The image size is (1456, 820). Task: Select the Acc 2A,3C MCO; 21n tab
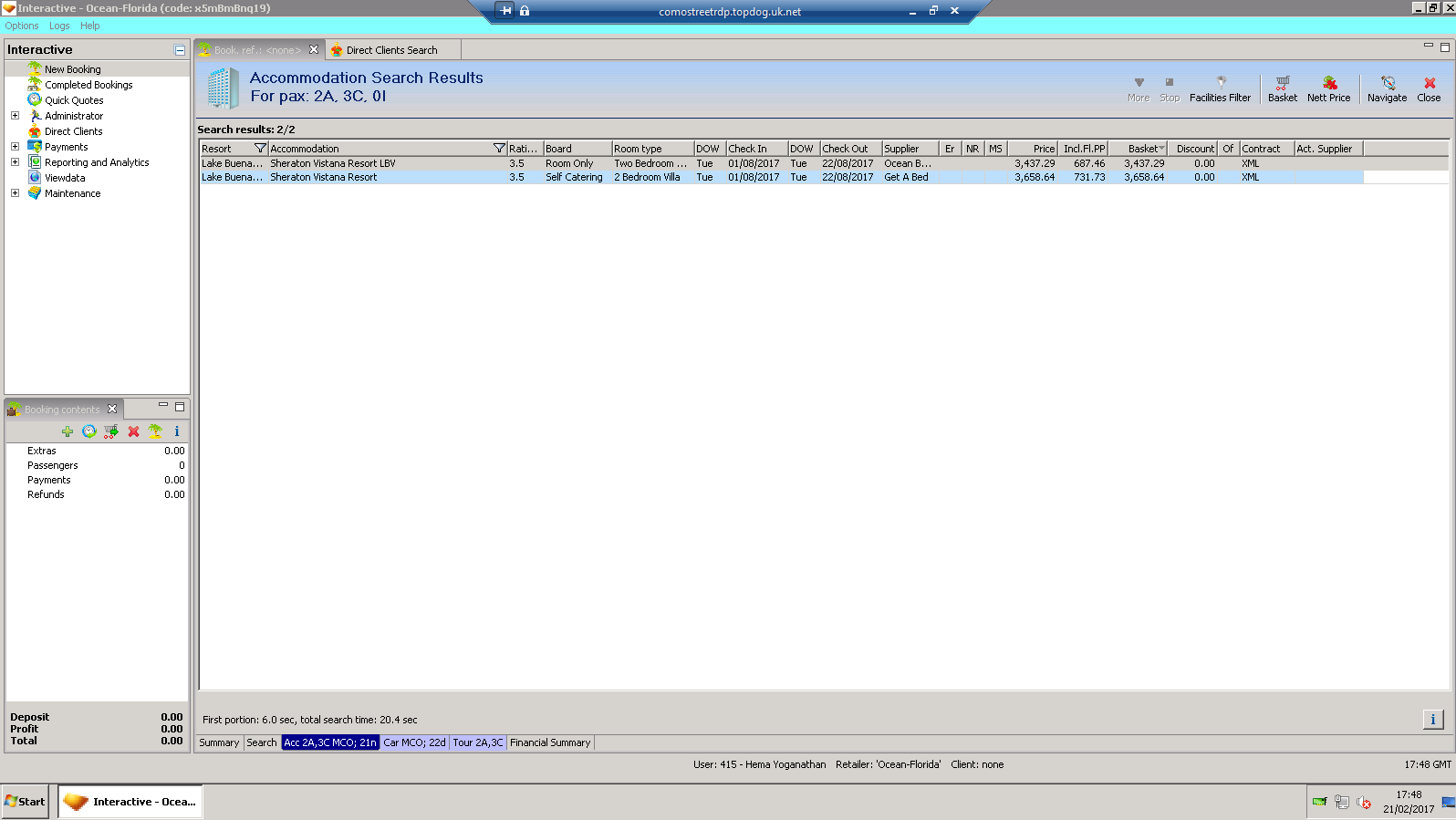point(330,742)
